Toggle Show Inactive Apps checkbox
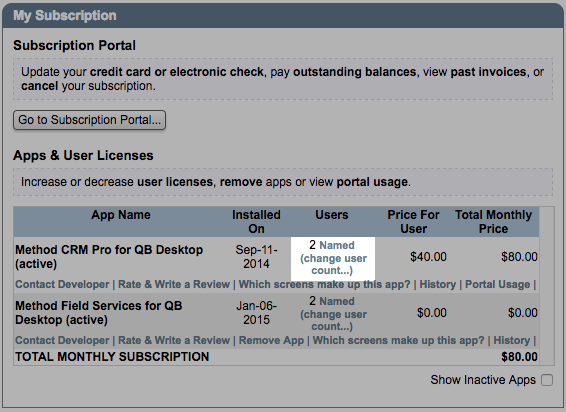Image resolution: width=566 pixels, height=412 pixels. [547, 380]
